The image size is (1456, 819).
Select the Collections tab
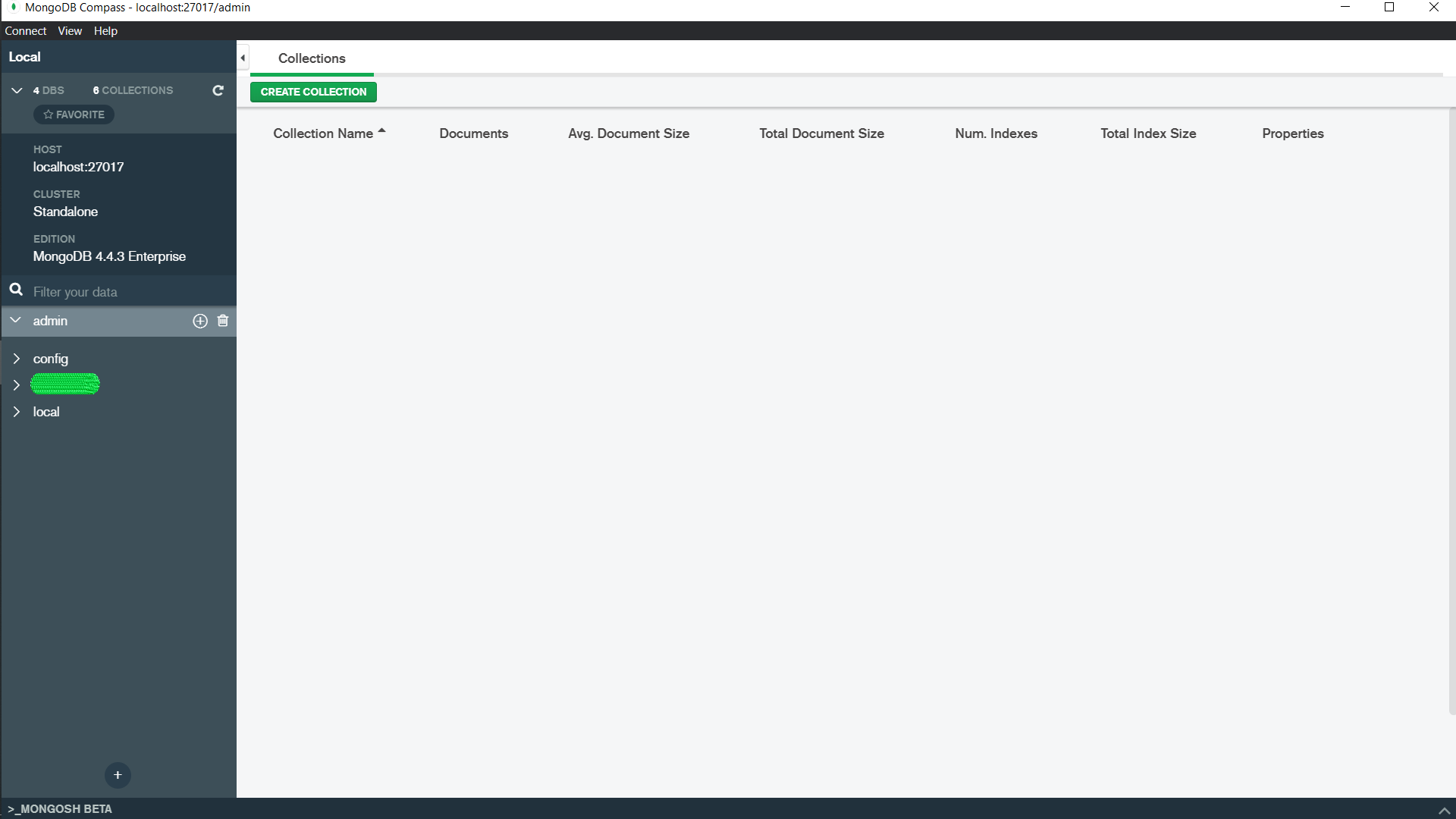[x=311, y=58]
